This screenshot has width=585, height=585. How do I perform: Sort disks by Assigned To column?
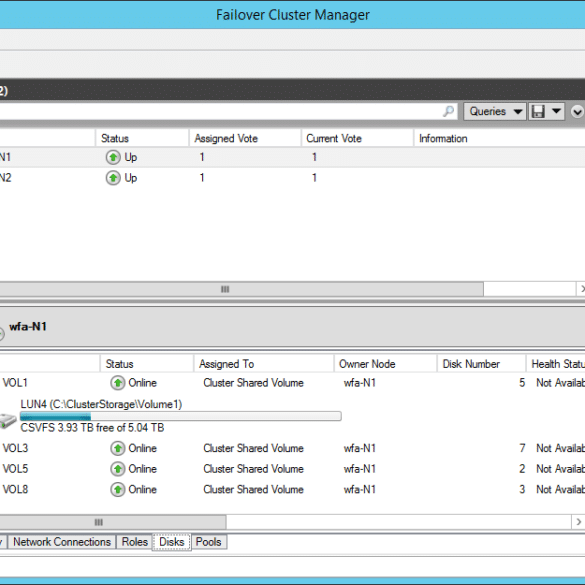264,364
